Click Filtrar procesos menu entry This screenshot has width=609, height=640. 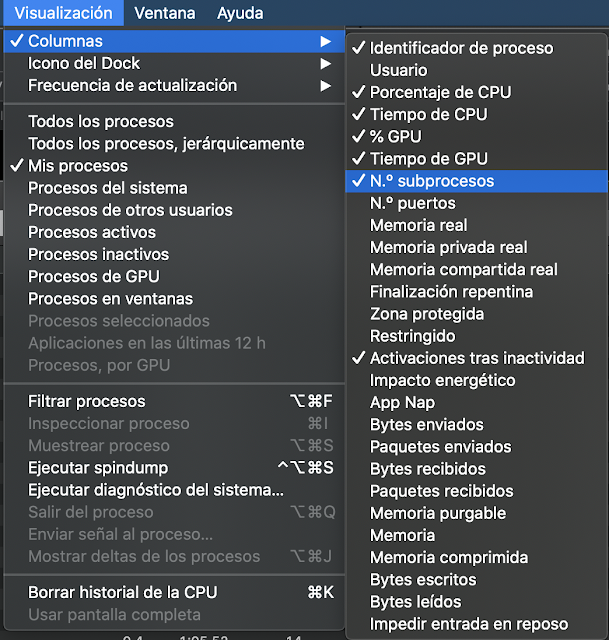click(x=87, y=402)
